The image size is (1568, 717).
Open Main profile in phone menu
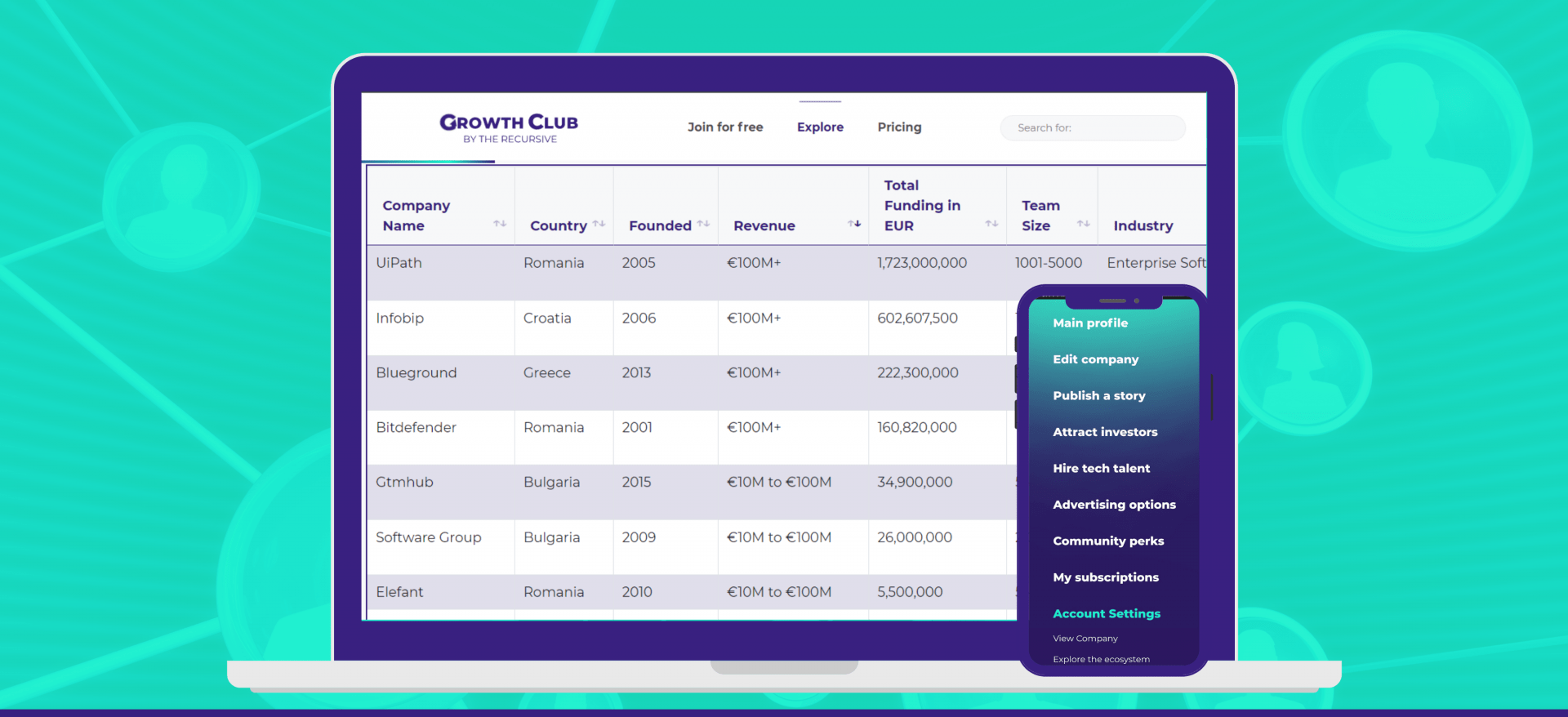(1090, 323)
